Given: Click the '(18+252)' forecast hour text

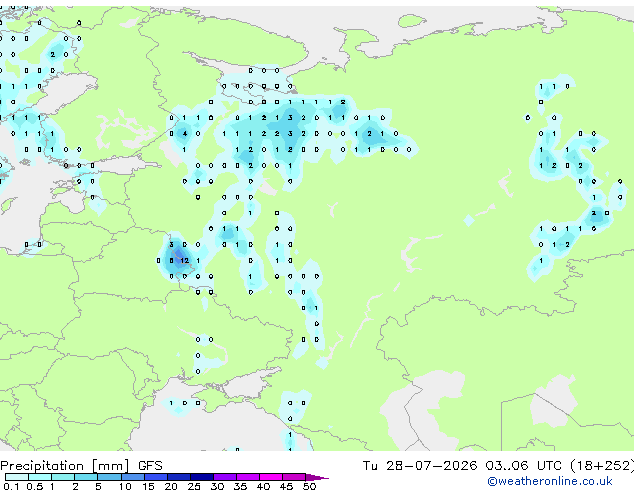Looking at the screenshot, I should (602, 466).
